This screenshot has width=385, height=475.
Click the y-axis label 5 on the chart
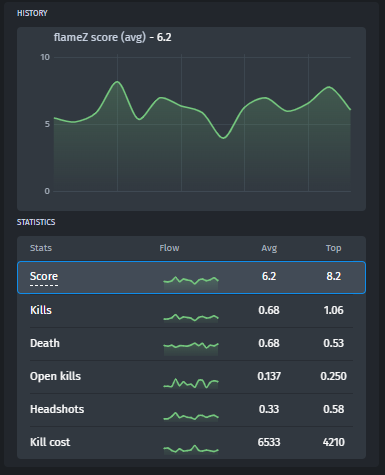(47, 124)
